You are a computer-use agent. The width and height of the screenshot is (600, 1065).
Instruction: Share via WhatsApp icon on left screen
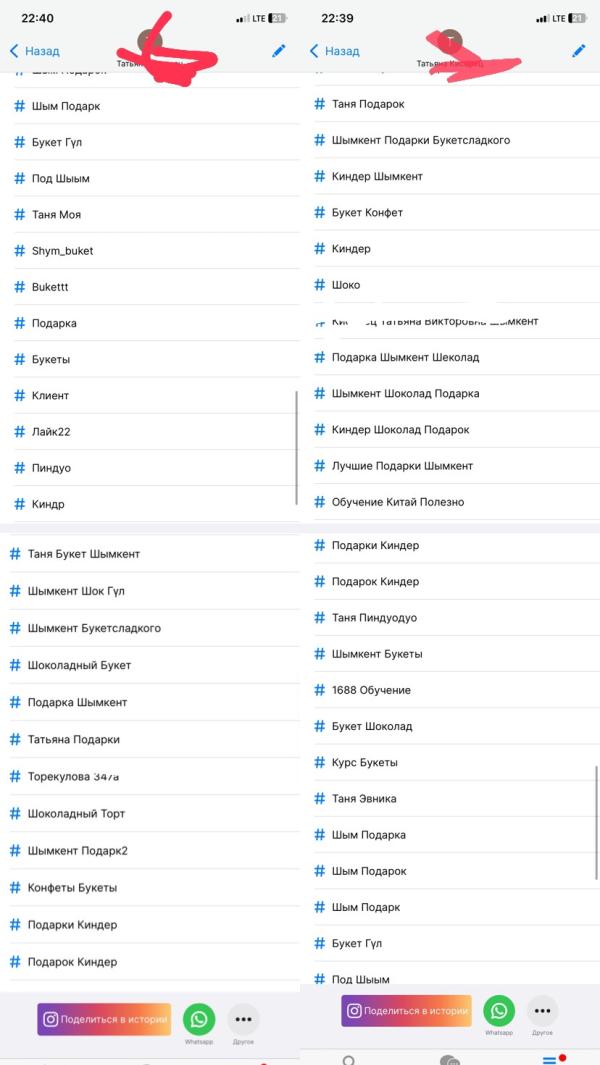click(x=199, y=1019)
